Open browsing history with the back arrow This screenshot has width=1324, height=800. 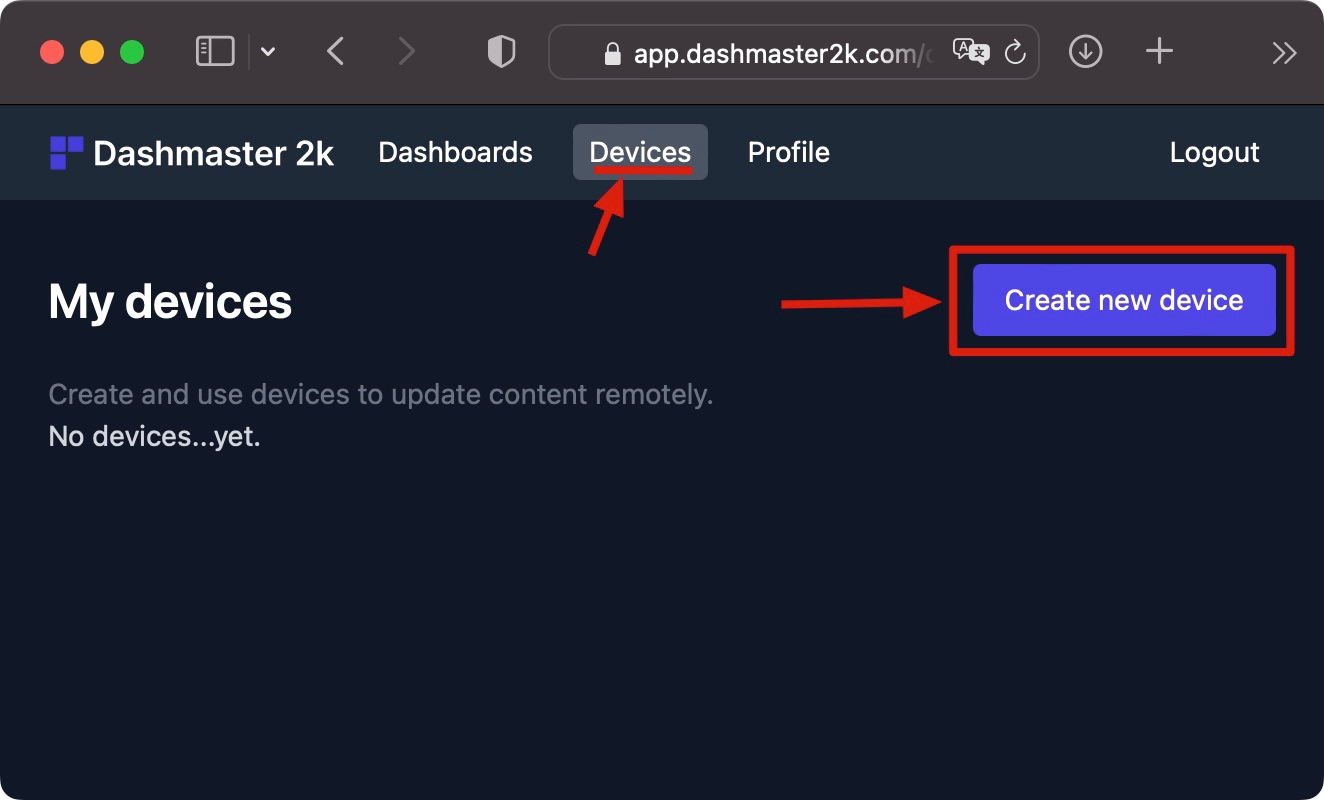pos(335,52)
